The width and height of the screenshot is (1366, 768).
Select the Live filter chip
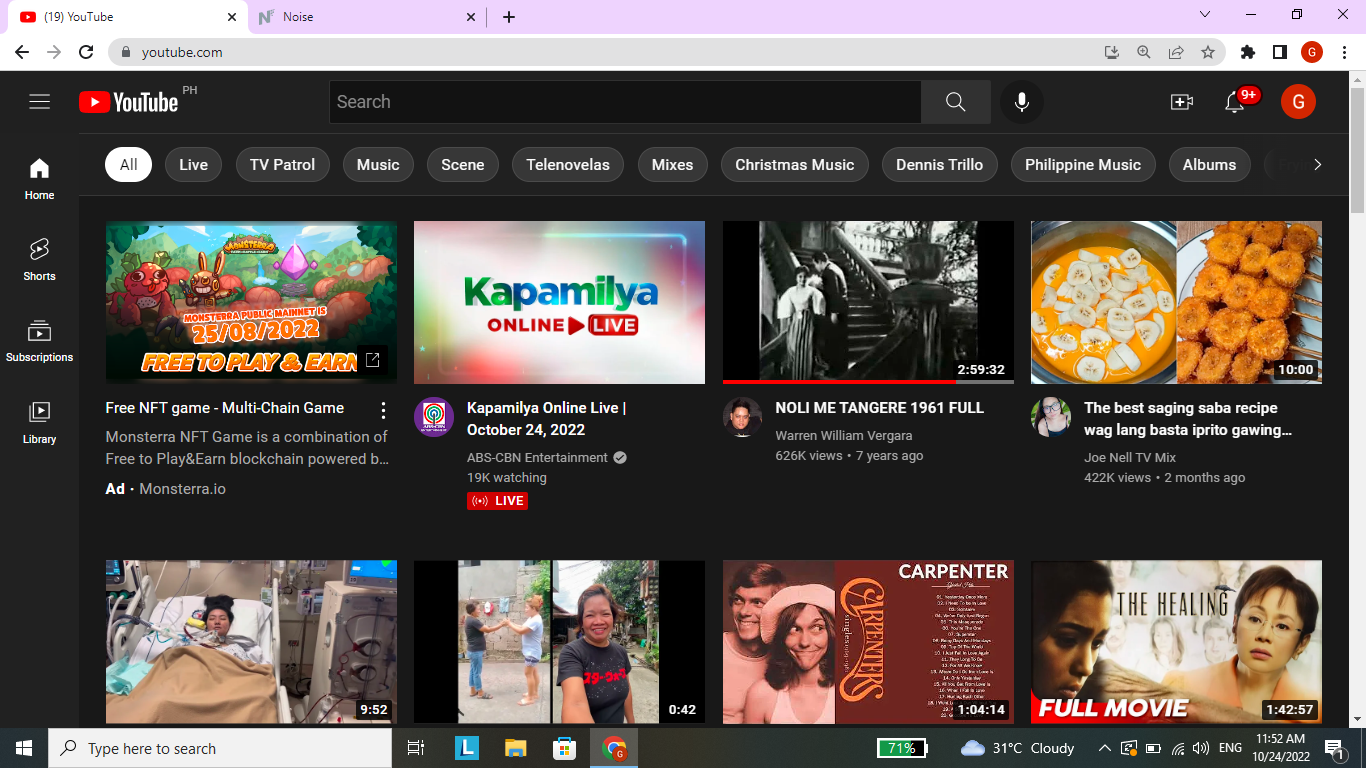click(194, 165)
